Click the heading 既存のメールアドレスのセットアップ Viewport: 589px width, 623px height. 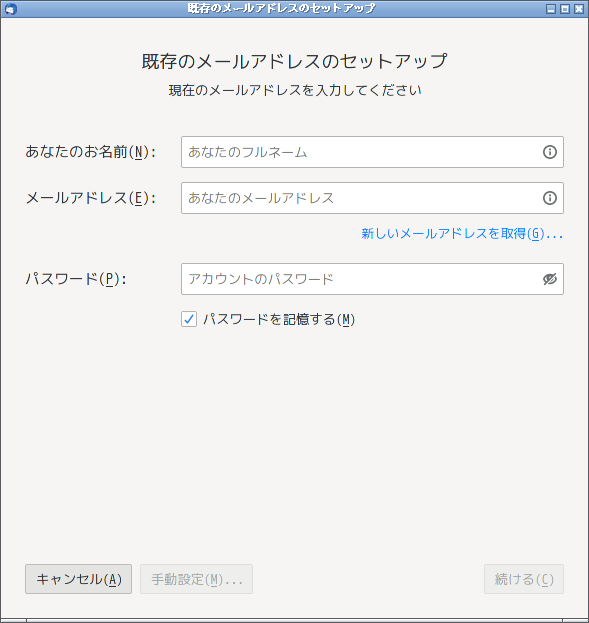[294, 61]
